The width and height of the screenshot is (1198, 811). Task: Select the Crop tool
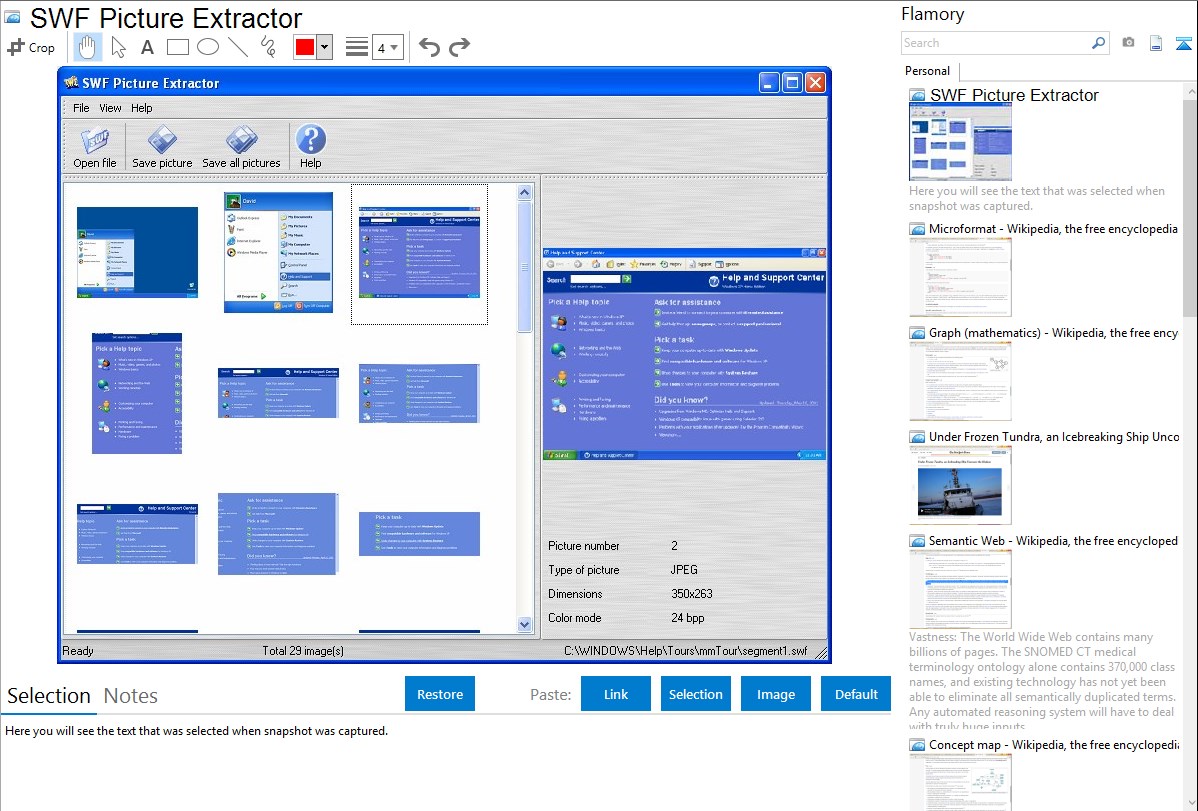coord(31,47)
